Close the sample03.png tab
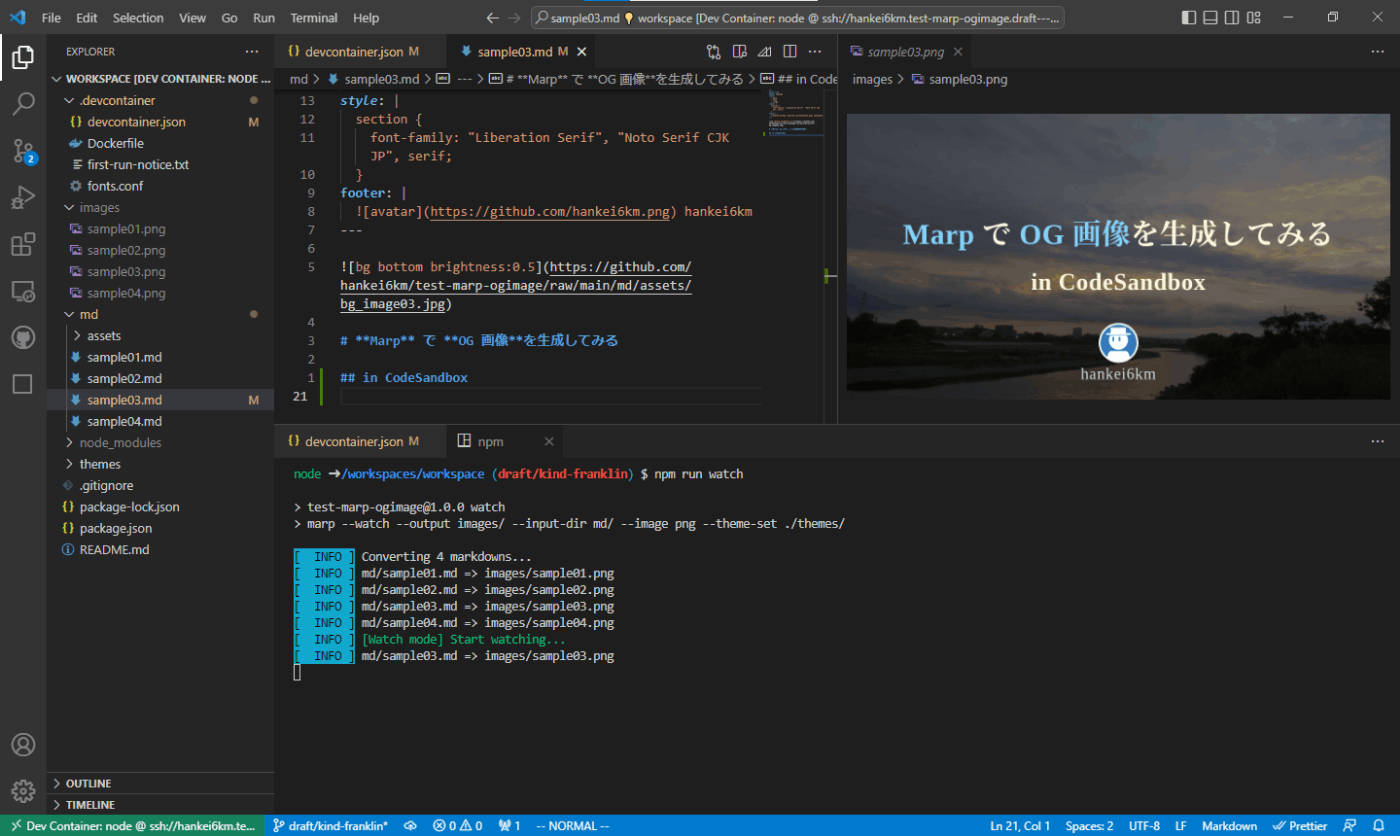The width and height of the screenshot is (1400, 836). (x=958, y=52)
